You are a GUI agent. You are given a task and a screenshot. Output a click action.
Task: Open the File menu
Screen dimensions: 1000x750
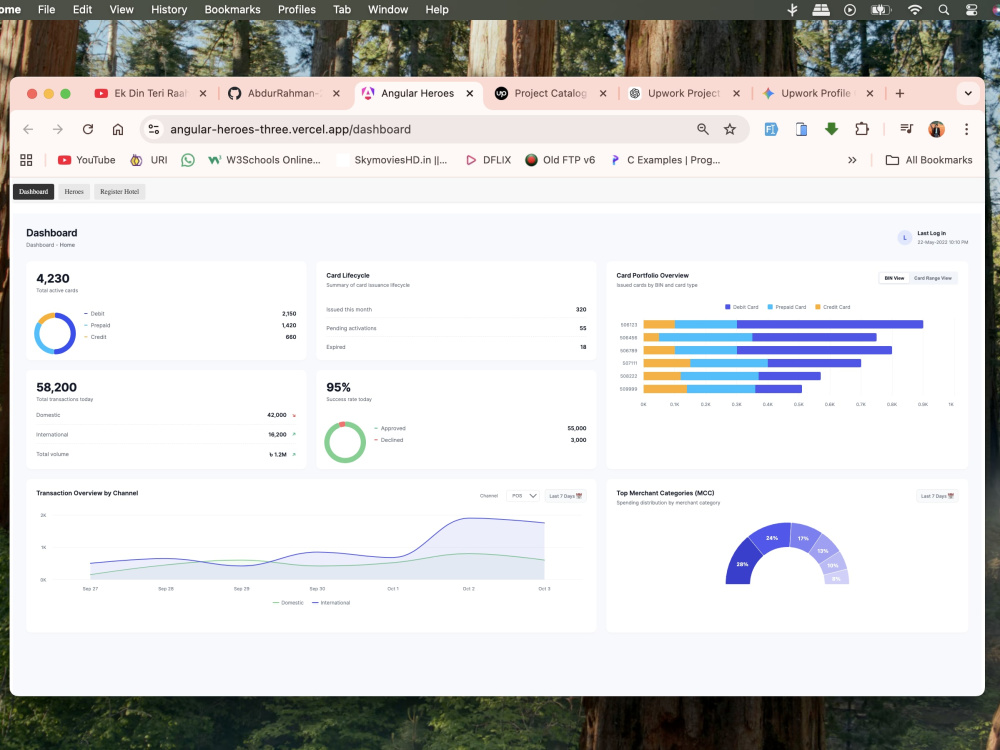(47, 10)
